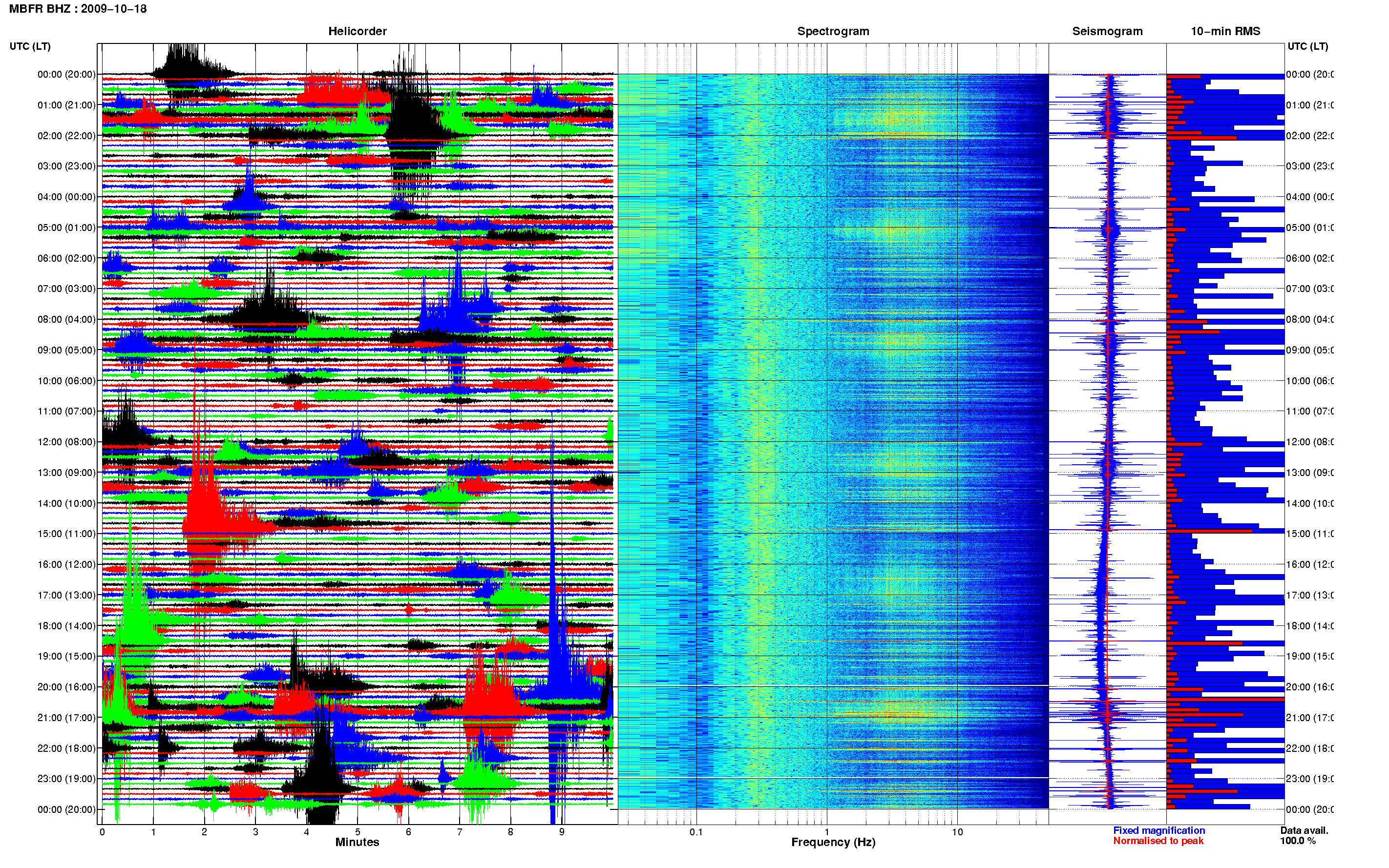
Task: Click the '100.0 %' availability value
Action: (1298, 841)
